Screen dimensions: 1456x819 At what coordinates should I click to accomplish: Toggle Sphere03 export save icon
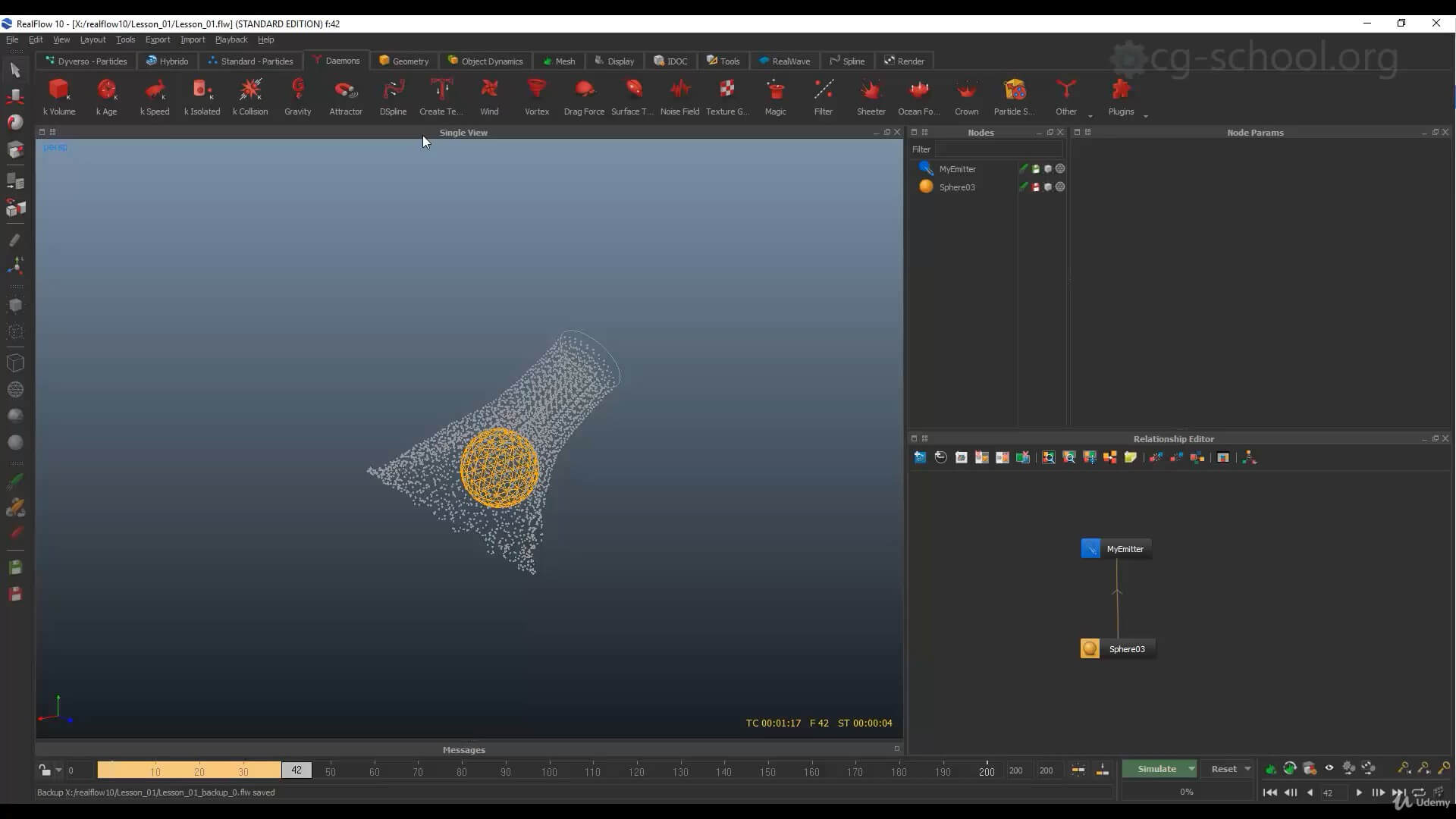coord(1036,187)
